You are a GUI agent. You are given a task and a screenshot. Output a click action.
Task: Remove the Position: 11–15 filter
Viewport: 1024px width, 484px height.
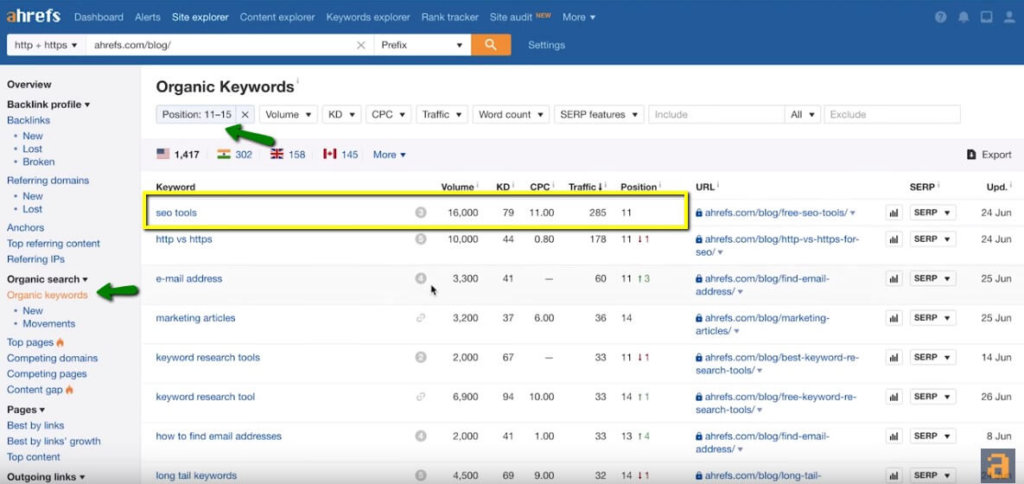(x=245, y=114)
